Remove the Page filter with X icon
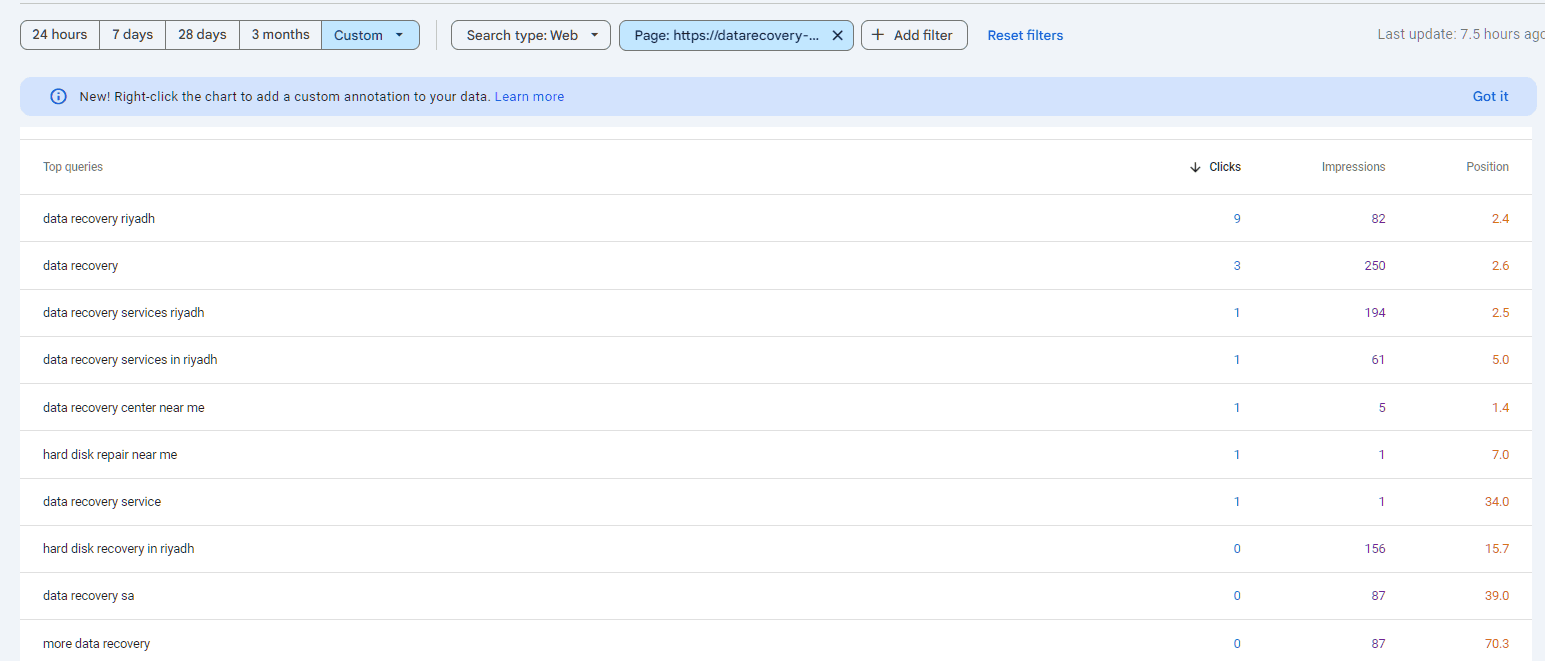Screen dimensions: 1545x661 pyautogui.click(x=837, y=35)
